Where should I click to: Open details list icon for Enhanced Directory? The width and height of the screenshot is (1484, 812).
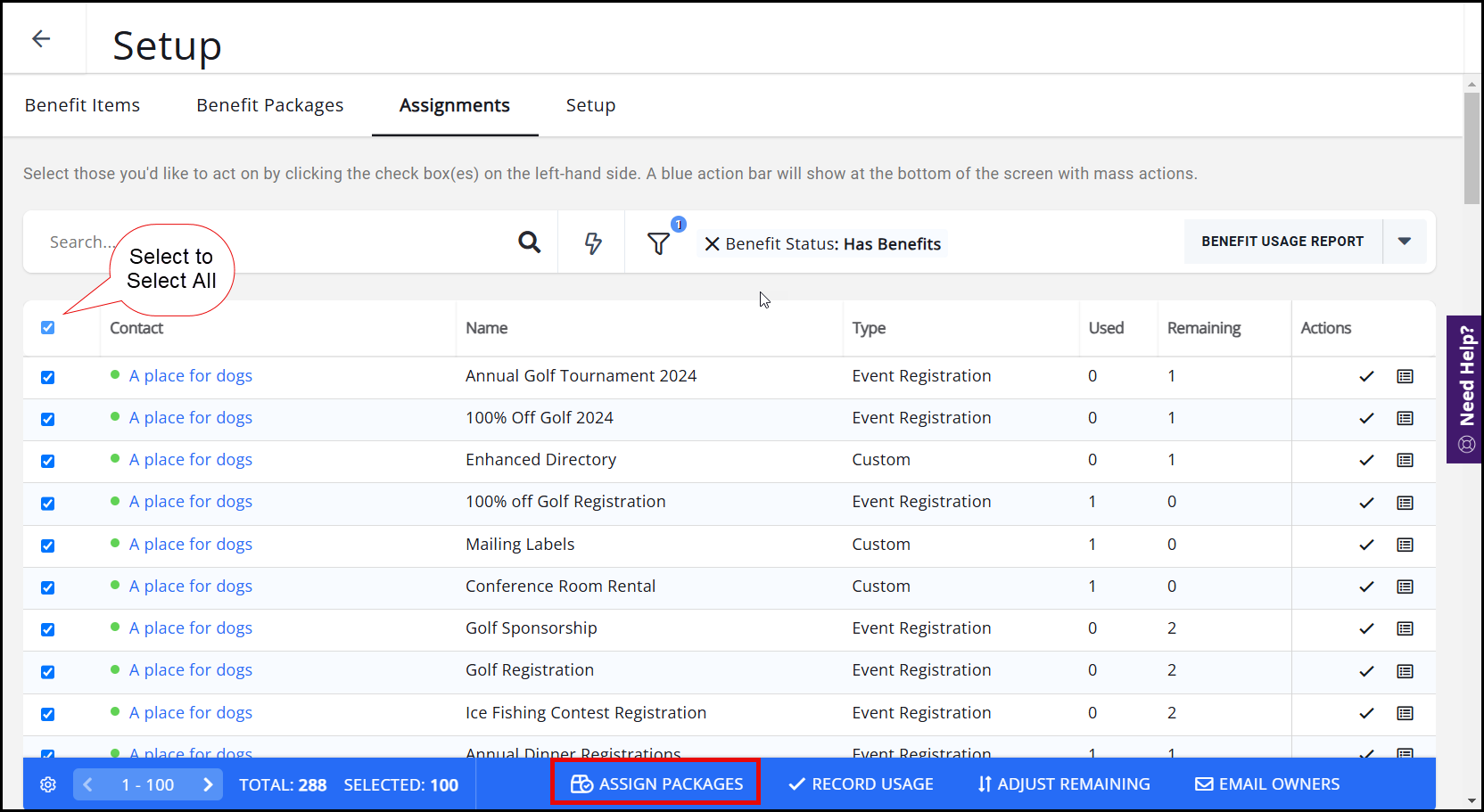[1405, 461]
